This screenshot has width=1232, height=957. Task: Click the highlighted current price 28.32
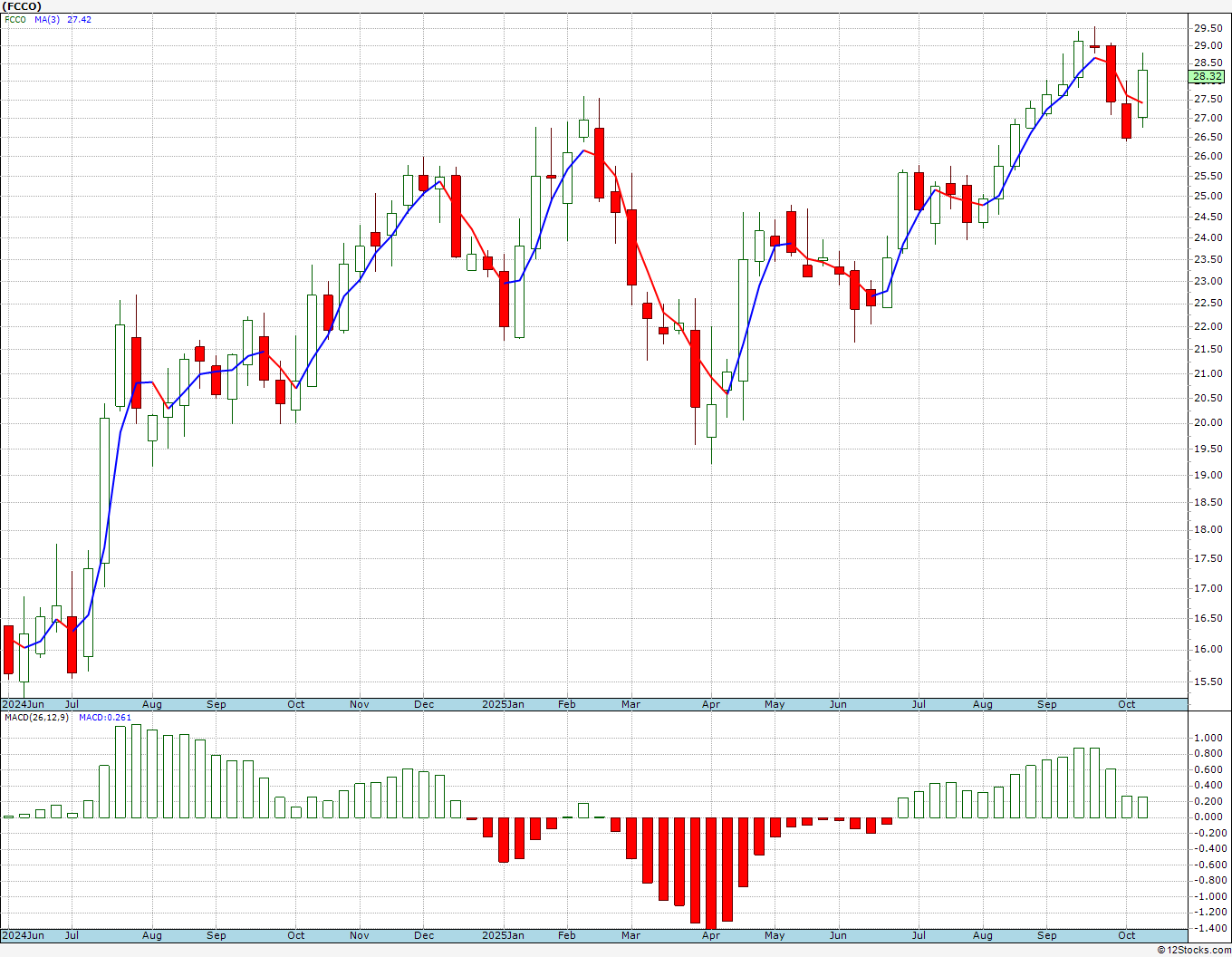tap(1208, 77)
